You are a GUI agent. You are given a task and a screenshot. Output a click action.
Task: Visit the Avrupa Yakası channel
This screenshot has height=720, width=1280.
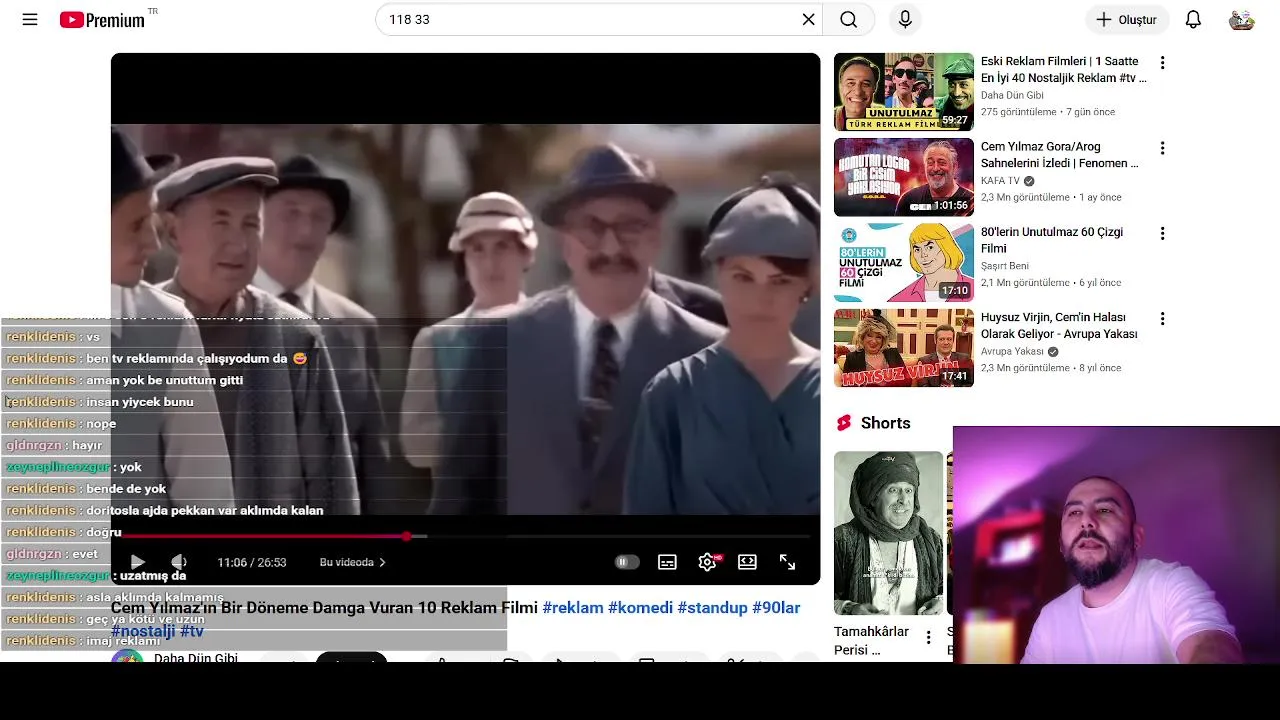click(x=1012, y=352)
